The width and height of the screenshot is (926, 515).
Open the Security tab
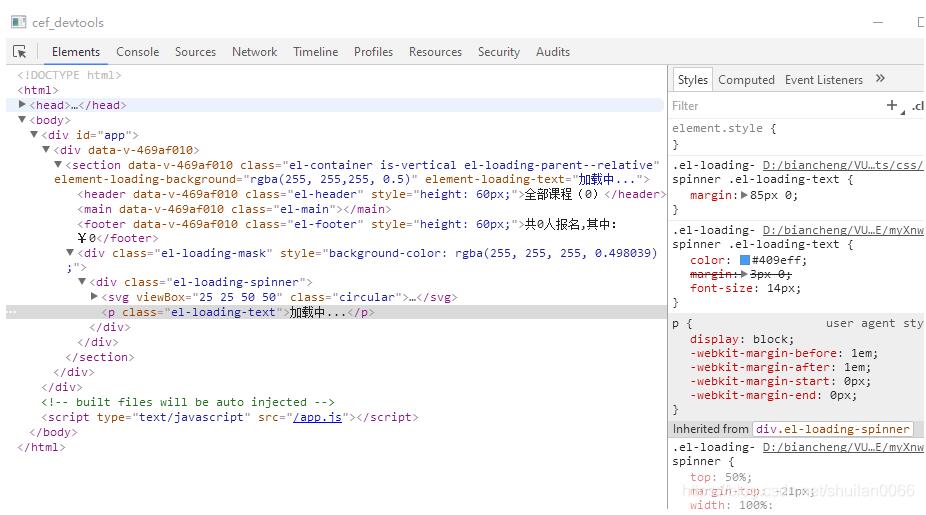point(498,52)
